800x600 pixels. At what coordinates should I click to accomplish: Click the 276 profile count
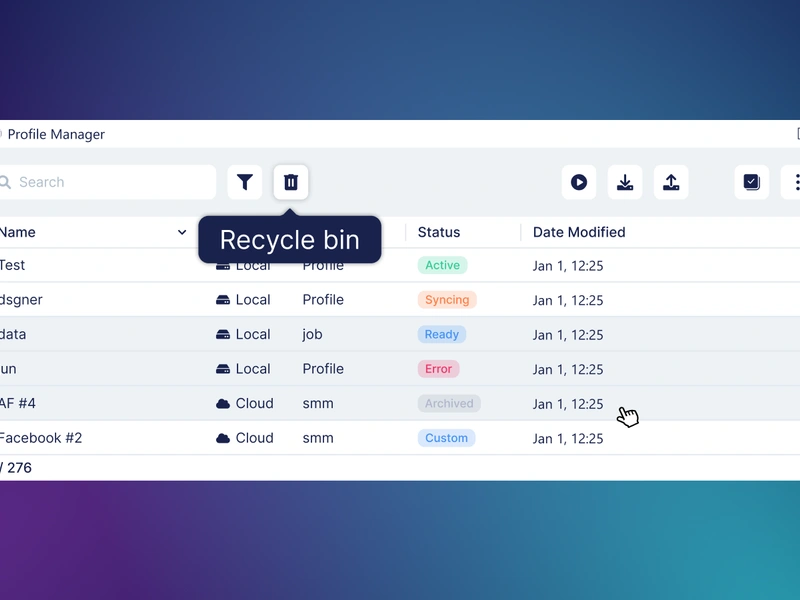pyautogui.click(x=19, y=468)
